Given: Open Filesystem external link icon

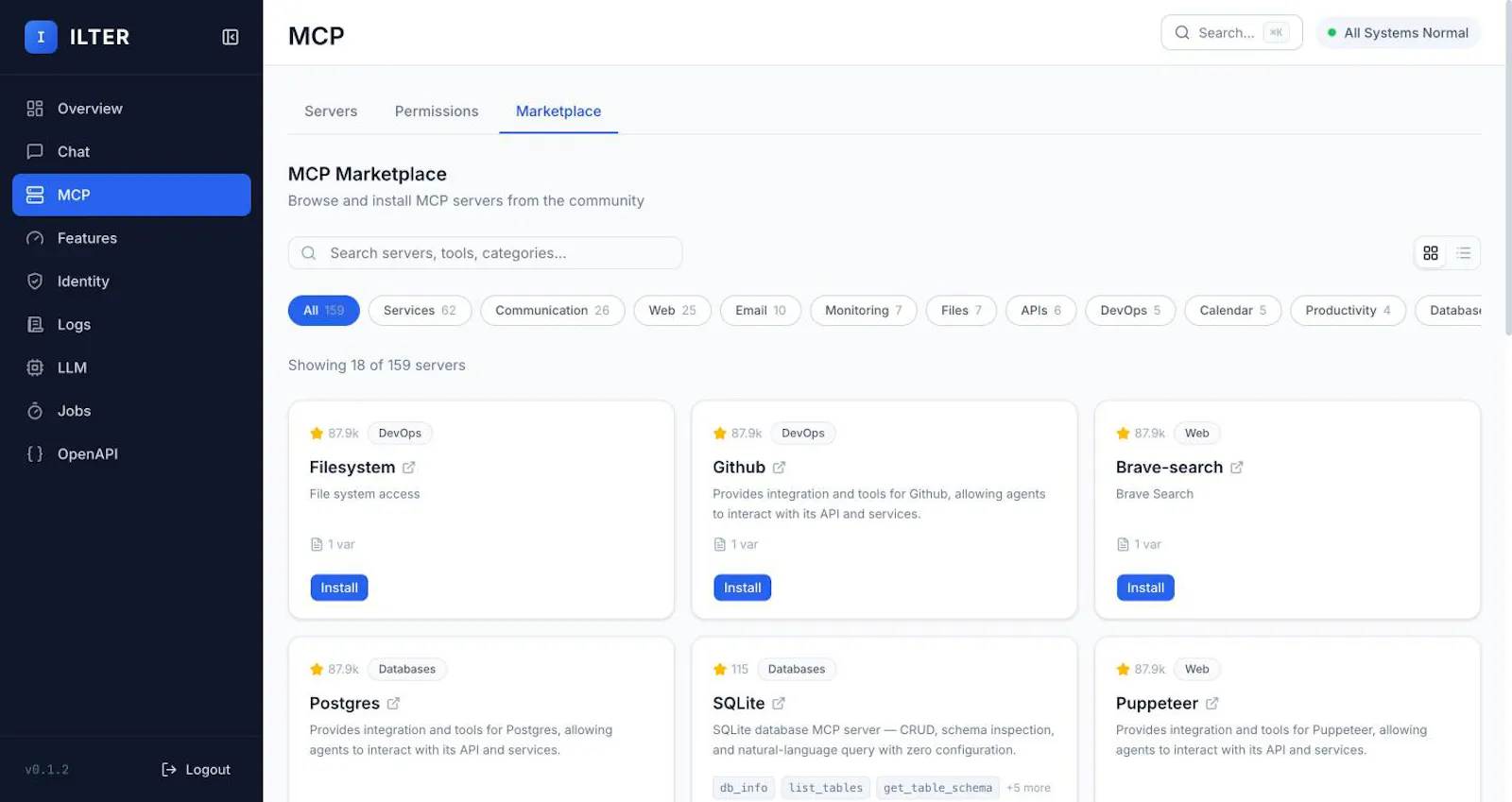Looking at the screenshot, I should click(409, 468).
